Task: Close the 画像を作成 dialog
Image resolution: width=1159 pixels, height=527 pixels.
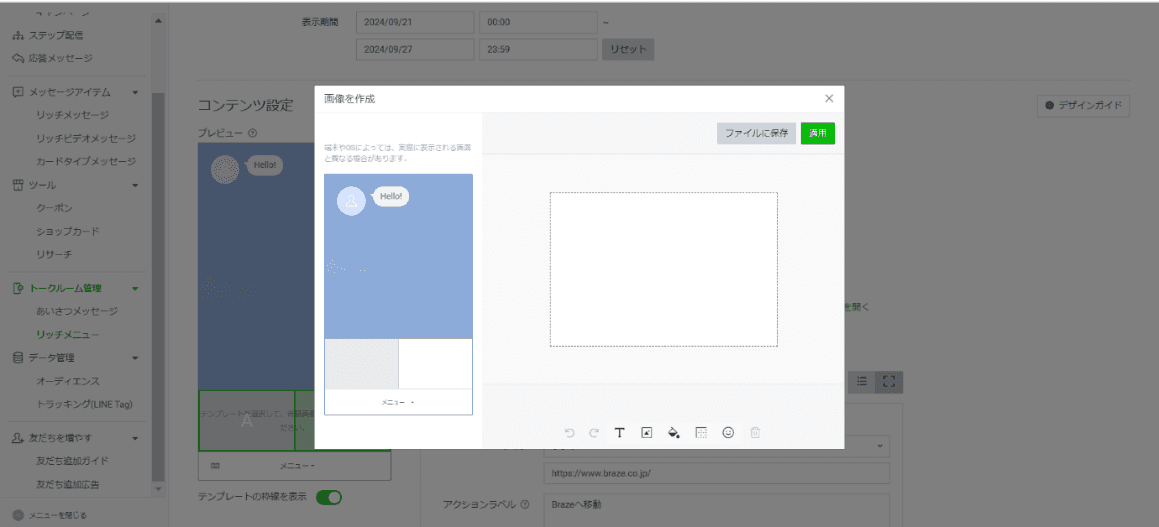Action: pos(828,98)
